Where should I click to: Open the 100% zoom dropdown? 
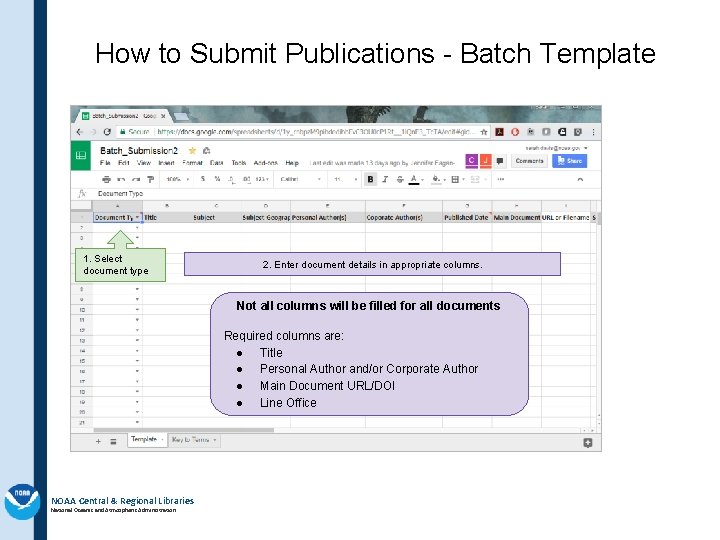[x=177, y=179]
